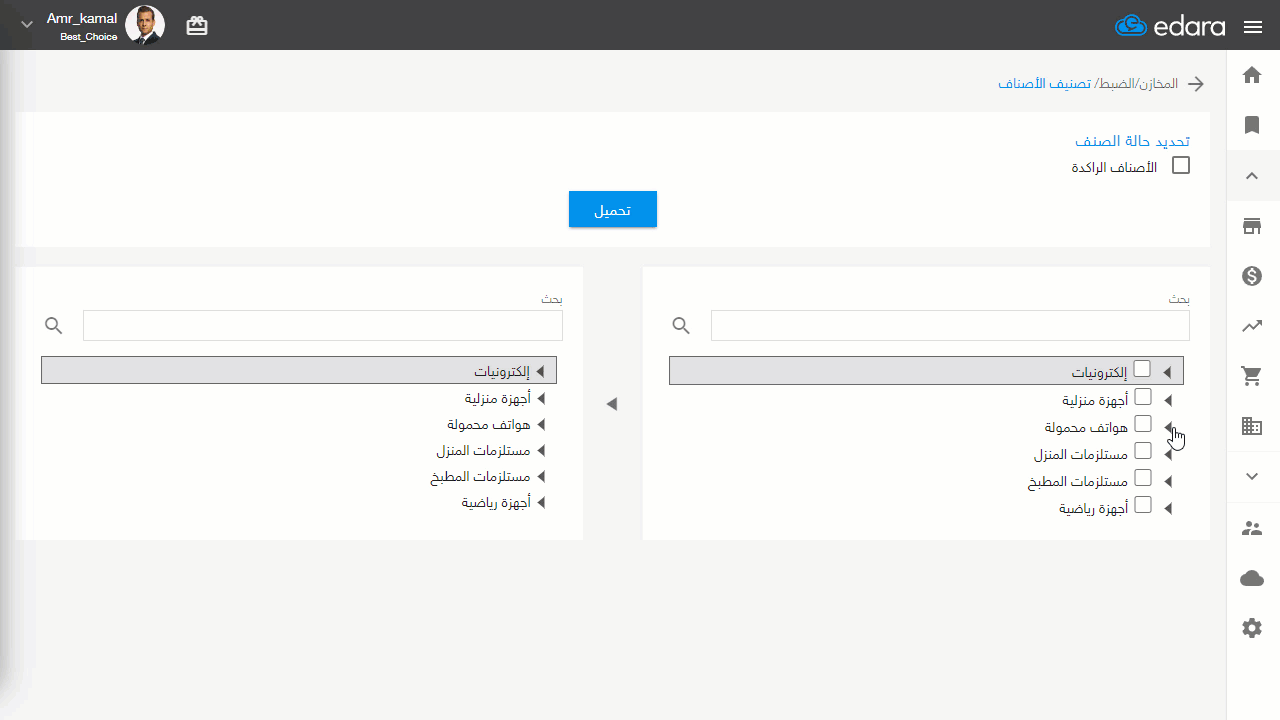Click the back arrow in breadcrumb
The image size is (1280, 720).
1196,84
